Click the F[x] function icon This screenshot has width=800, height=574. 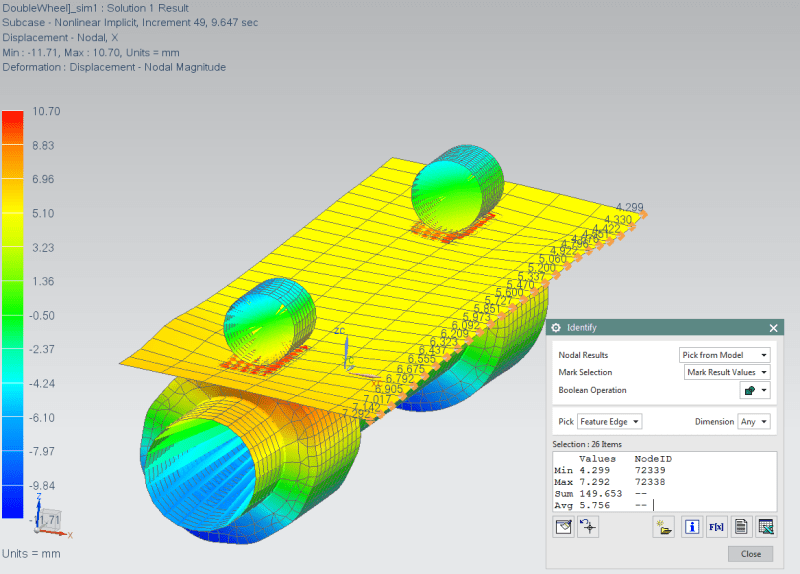tap(716, 527)
